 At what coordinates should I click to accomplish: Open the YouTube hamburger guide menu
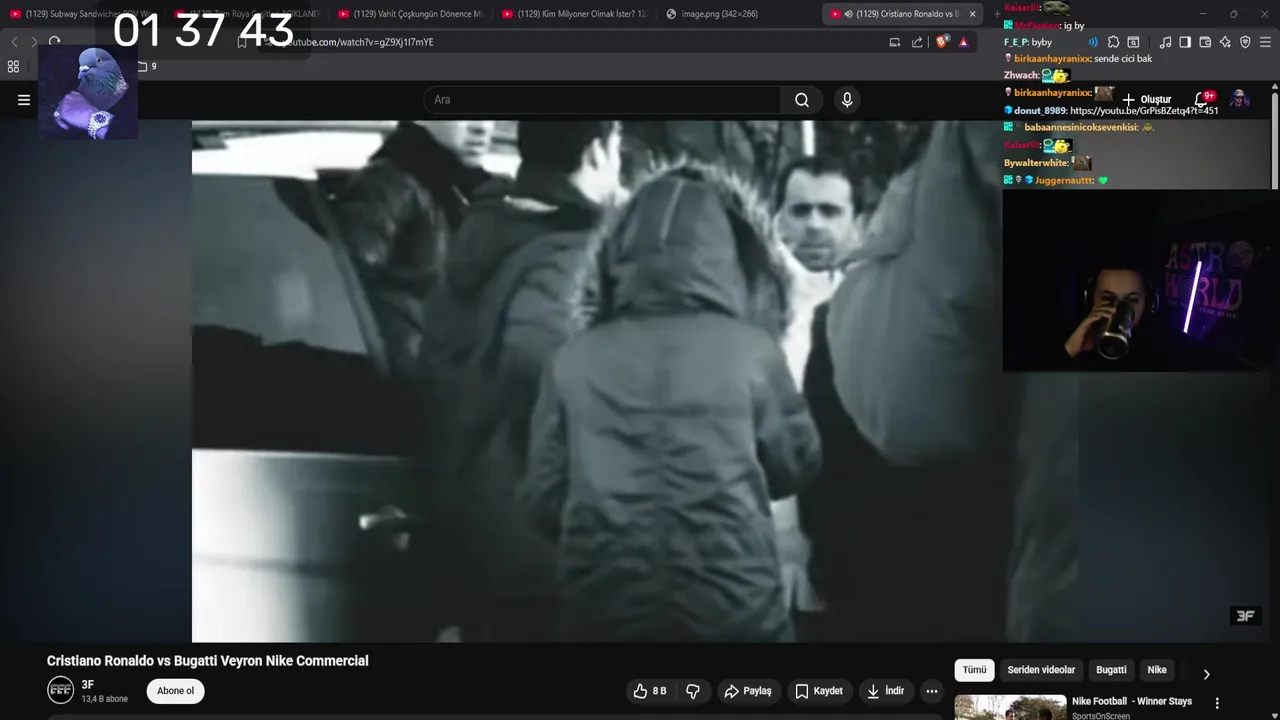pyautogui.click(x=24, y=100)
